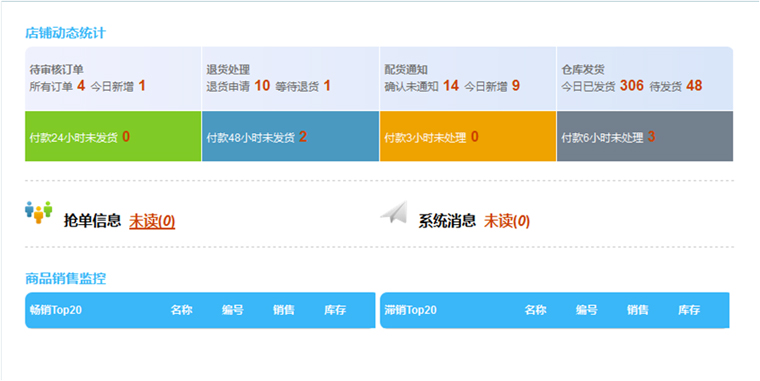
Task: Open 未读(0) link next to 系统消息
Action: (x=507, y=221)
